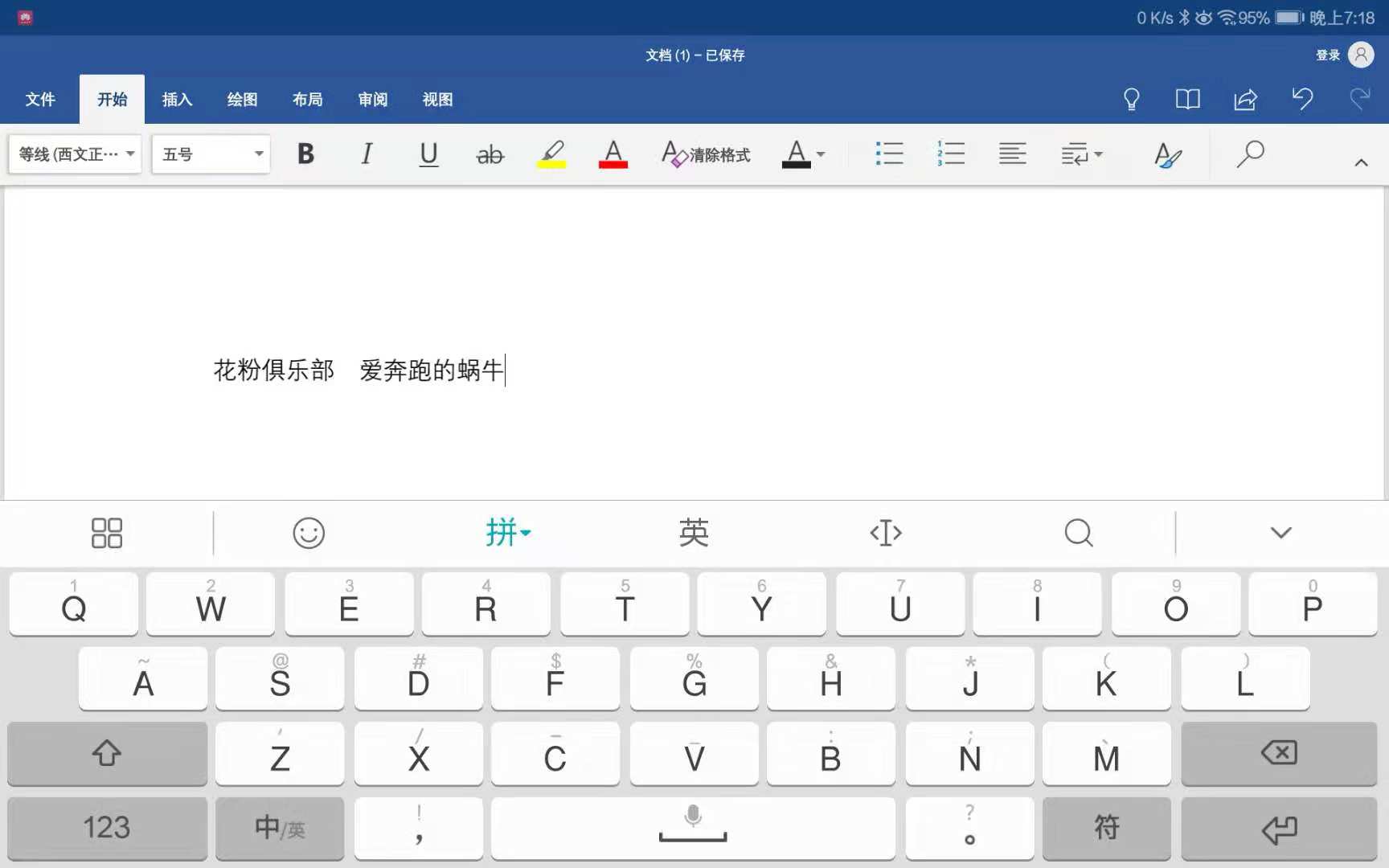Viewport: 1389px width, 868px height.
Task: Click the keyboard search icon
Action: (x=1079, y=532)
